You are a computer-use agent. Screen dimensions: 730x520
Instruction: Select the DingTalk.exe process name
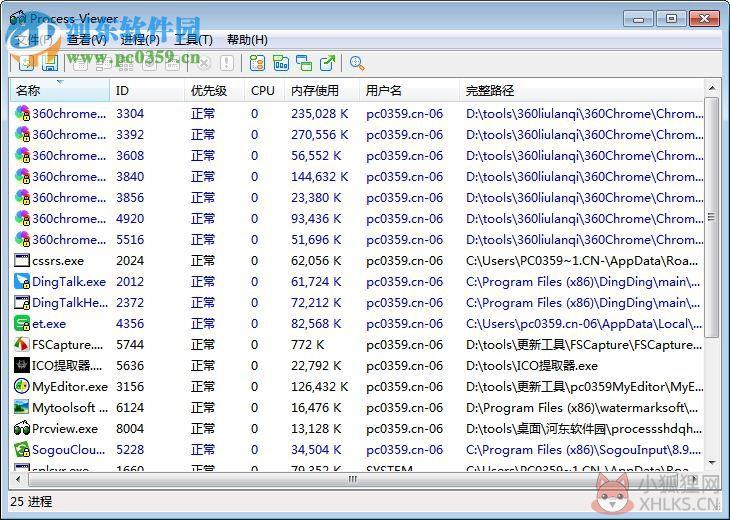pyautogui.click(x=69, y=282)
